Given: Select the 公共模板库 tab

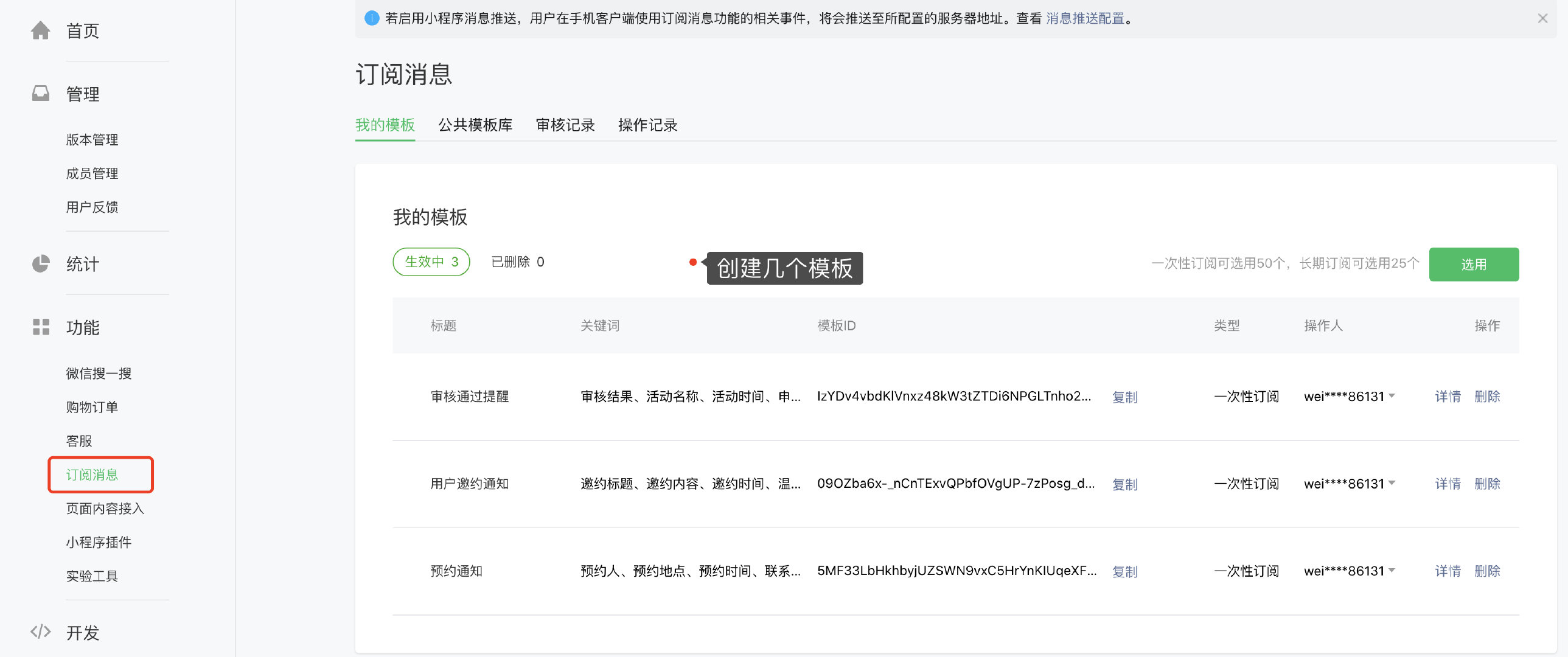Looking at the screenshot, I should coord(476,125).
